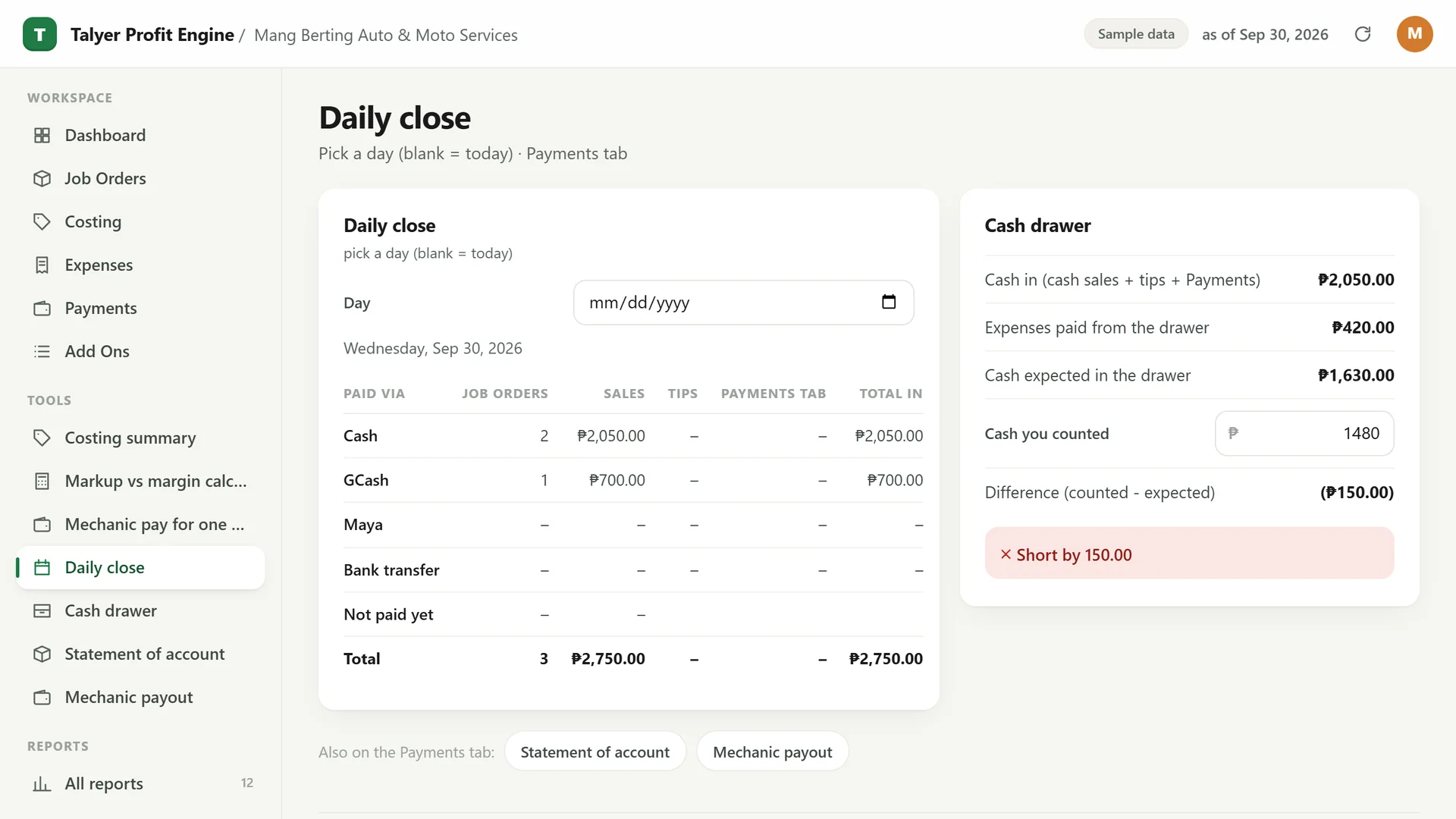Click the green Talyer T logo
This screenshot has width=1456, height=819.
tap(39, 34)
